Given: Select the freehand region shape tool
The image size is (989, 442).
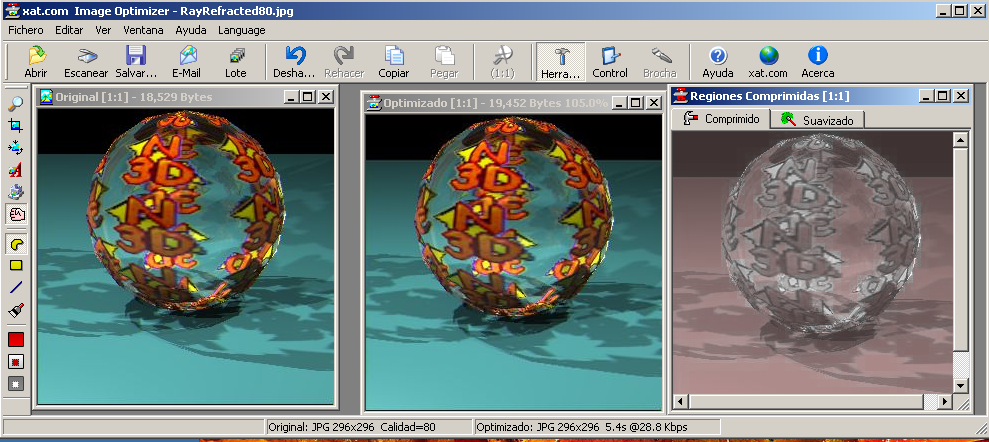Looking at the screenshot, I should [16, 244].
